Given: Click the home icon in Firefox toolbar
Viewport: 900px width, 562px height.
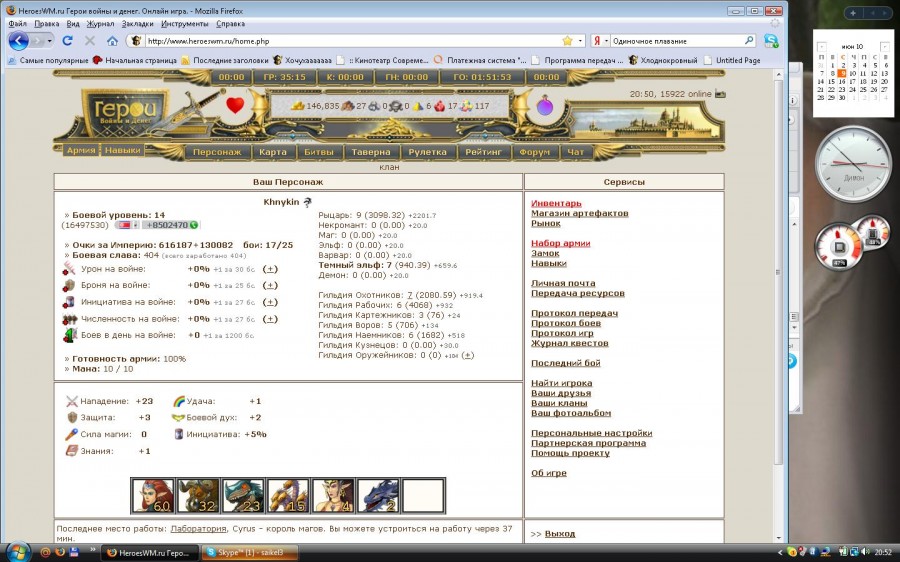Looking at the screenshot, I should pyautogui.click(x=112, y=41).
